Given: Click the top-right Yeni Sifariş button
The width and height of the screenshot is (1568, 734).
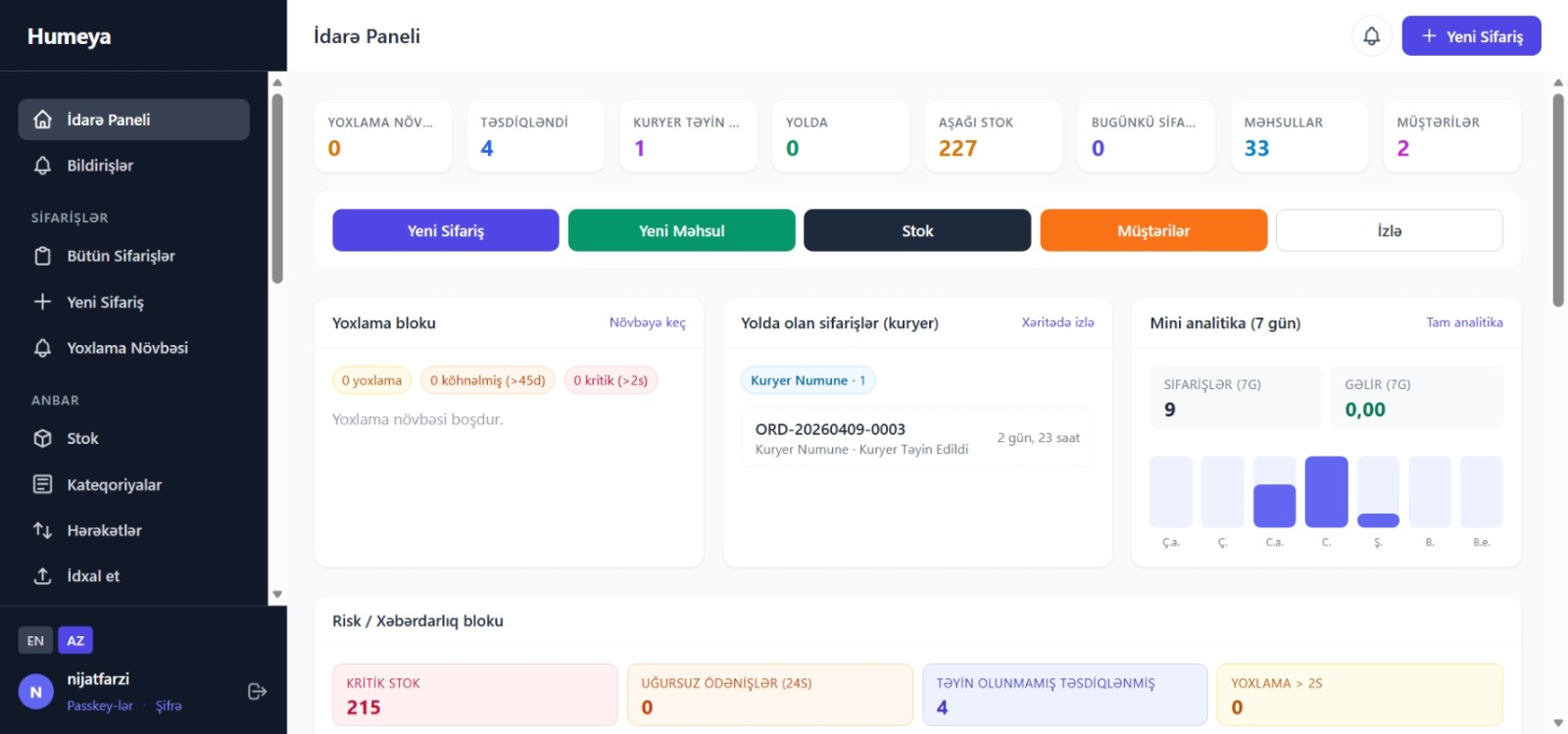Looking at the screenshot, I should [1471, 36].
